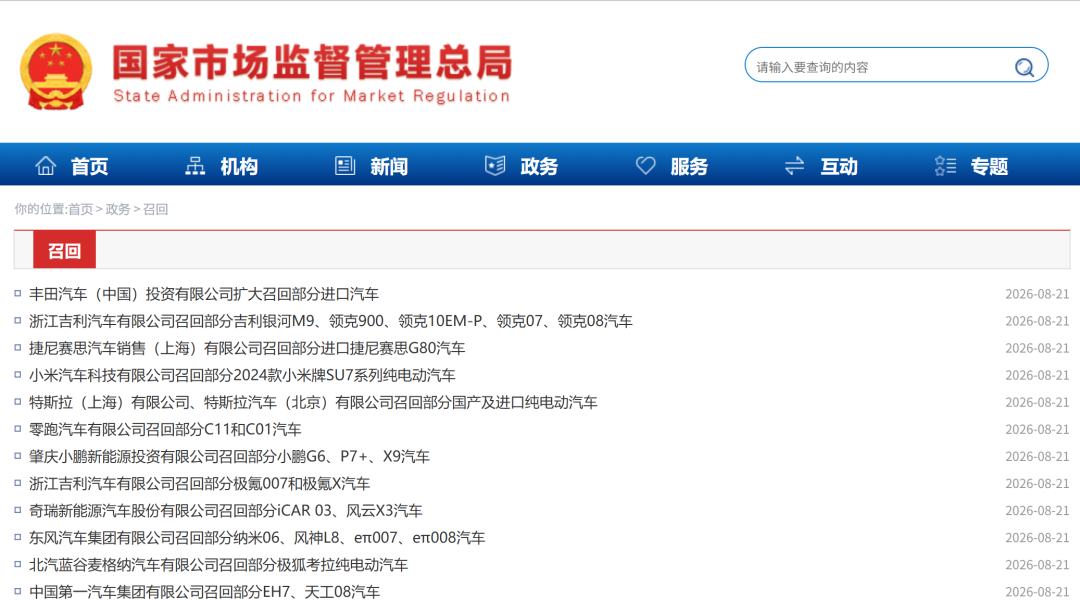Click the date beside 零跑汽车 notice
The image size is (1080, 600).
1037,429
